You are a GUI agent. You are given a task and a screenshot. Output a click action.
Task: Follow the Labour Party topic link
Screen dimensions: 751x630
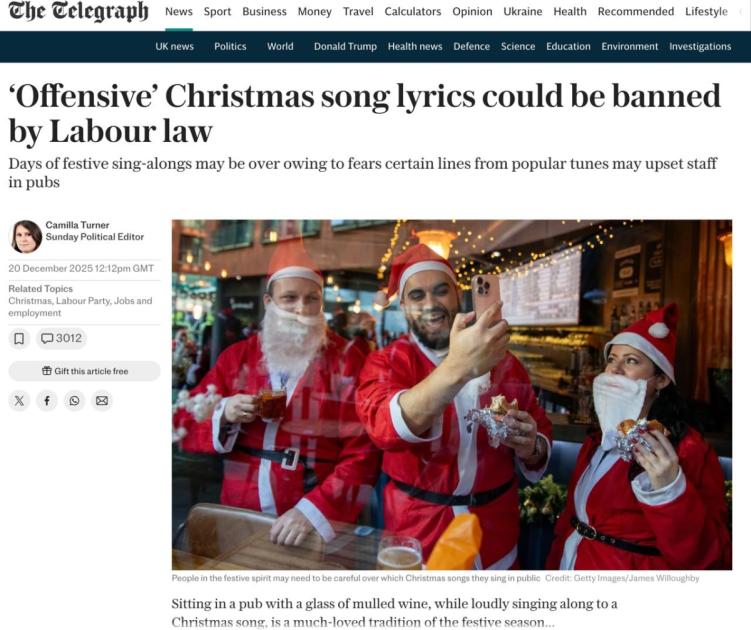point(83,301)
